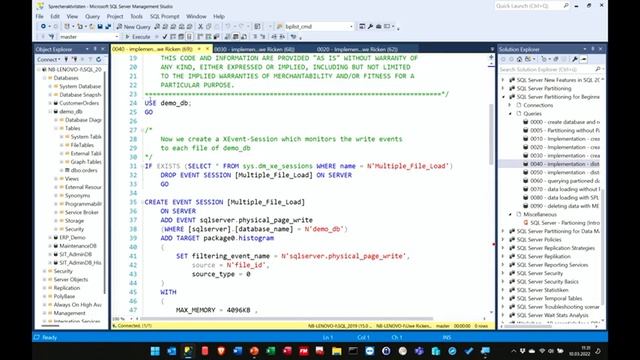Click the editor vertical scrollbar thumb
This screenshot has width=640, height=360.
tap(491, 135)
